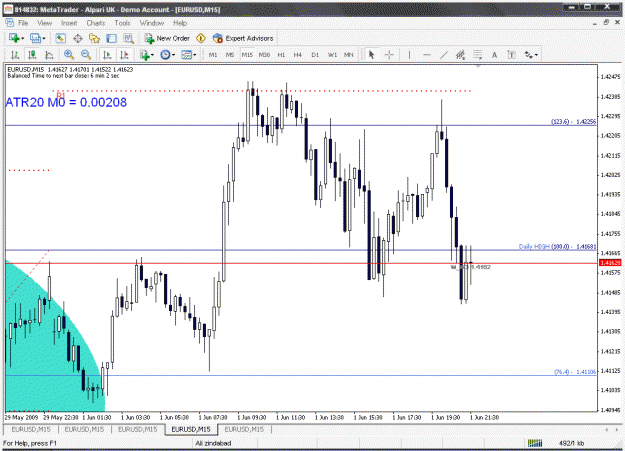Select the Arrows objects icon
The image size is (625, 451).
[529, 55]
